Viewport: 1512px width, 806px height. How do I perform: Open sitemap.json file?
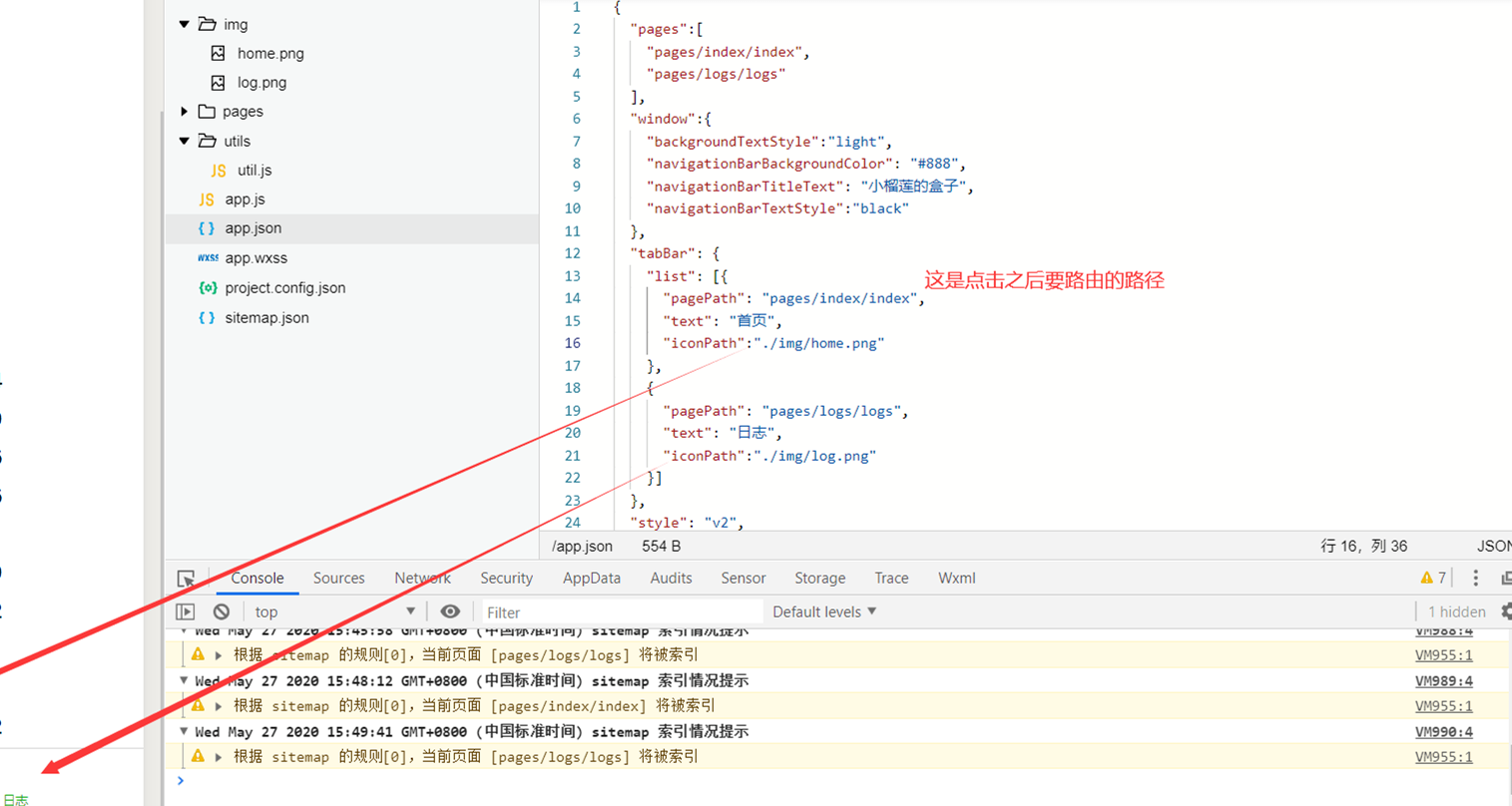click(266, 318)
